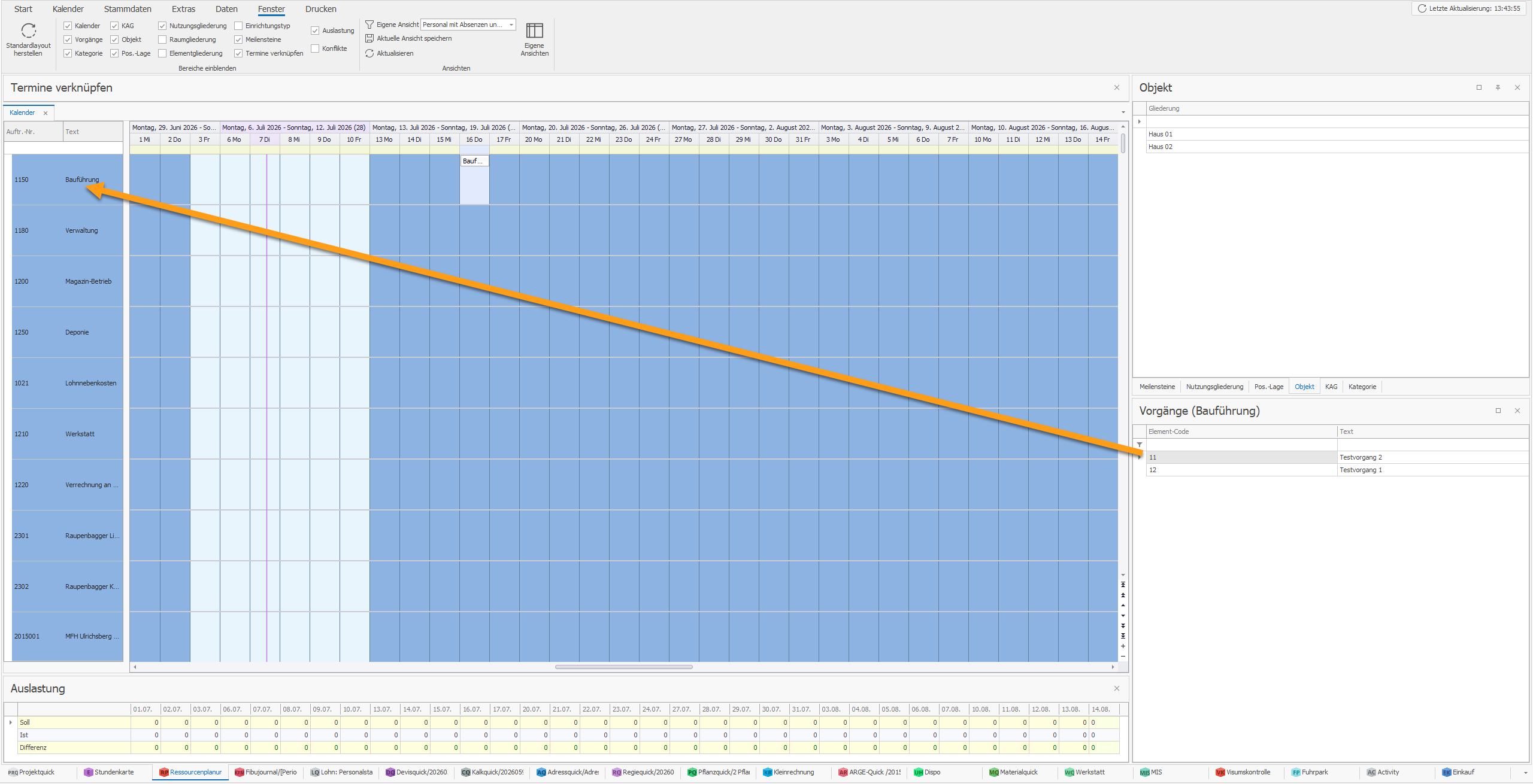Open Dispo from the bottom bar
The width and height of the screenshot is (1533, 784).
927,772
